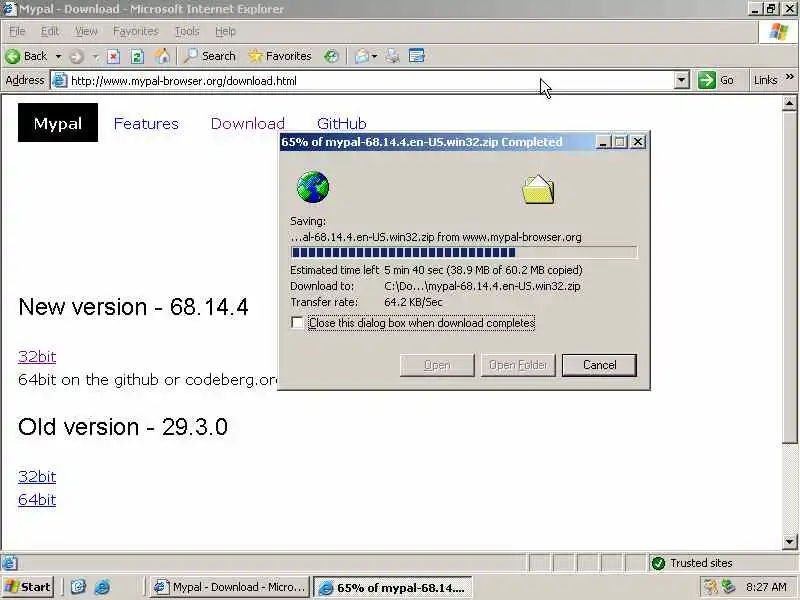Click the IE page icon in status bar

point(9,563)
